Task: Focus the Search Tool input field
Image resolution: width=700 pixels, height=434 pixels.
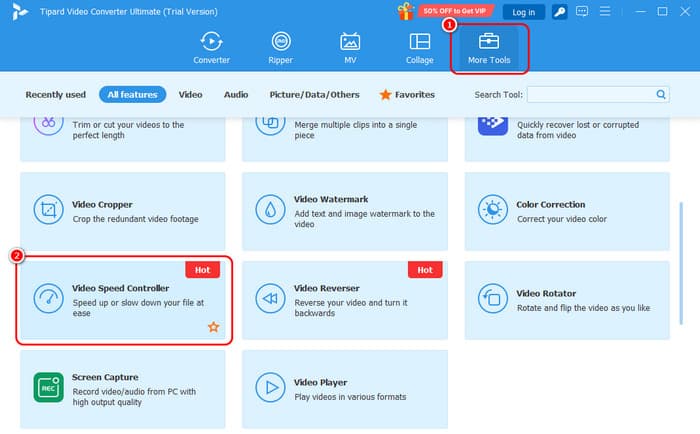Action: (x=598, y=94)
